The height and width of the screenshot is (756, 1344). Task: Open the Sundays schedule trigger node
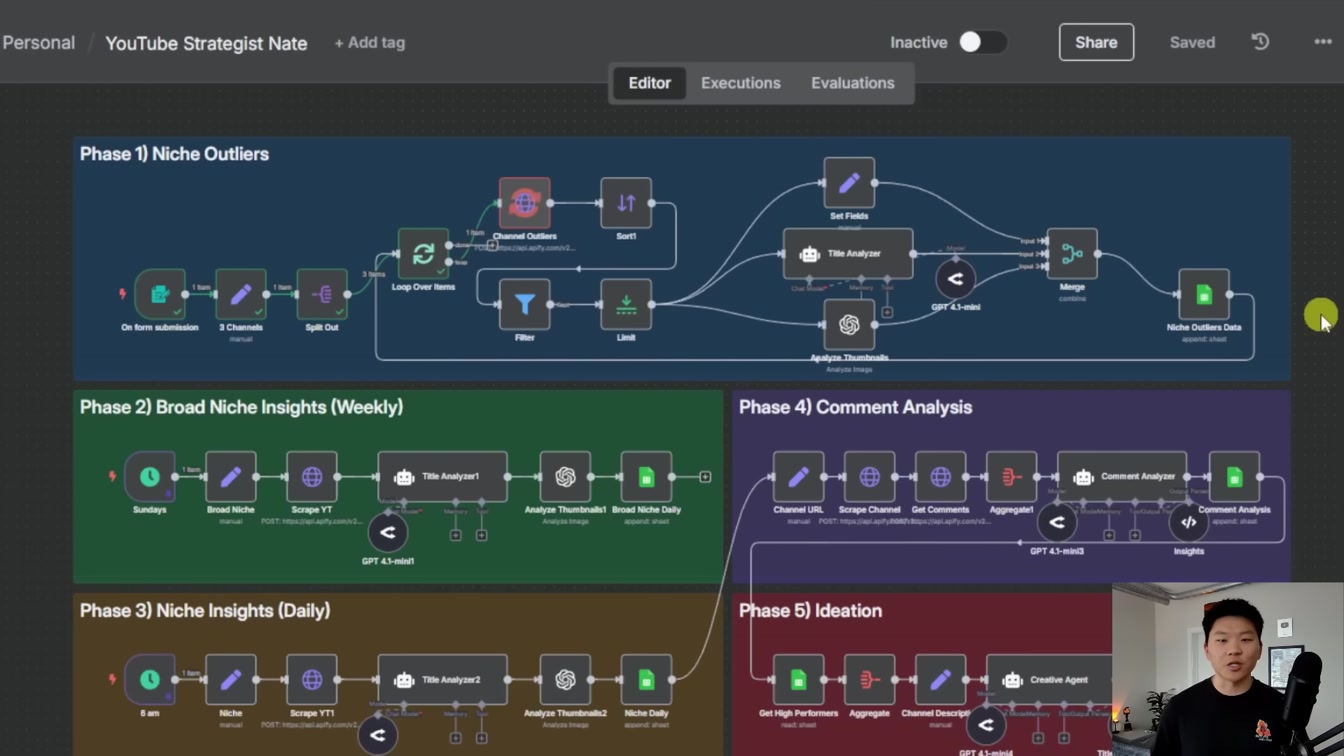[x=150, y=477]
